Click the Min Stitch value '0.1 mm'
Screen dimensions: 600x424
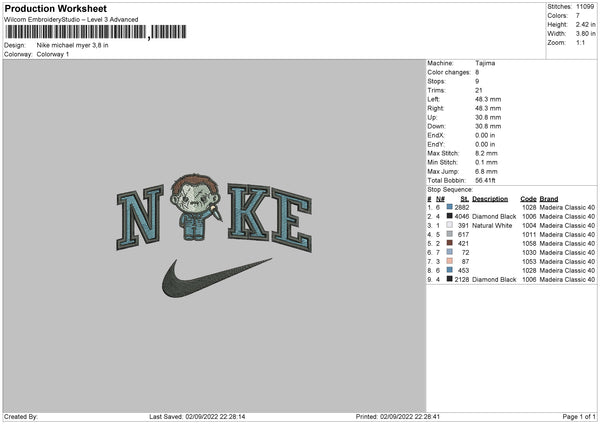tap(486, 162)
